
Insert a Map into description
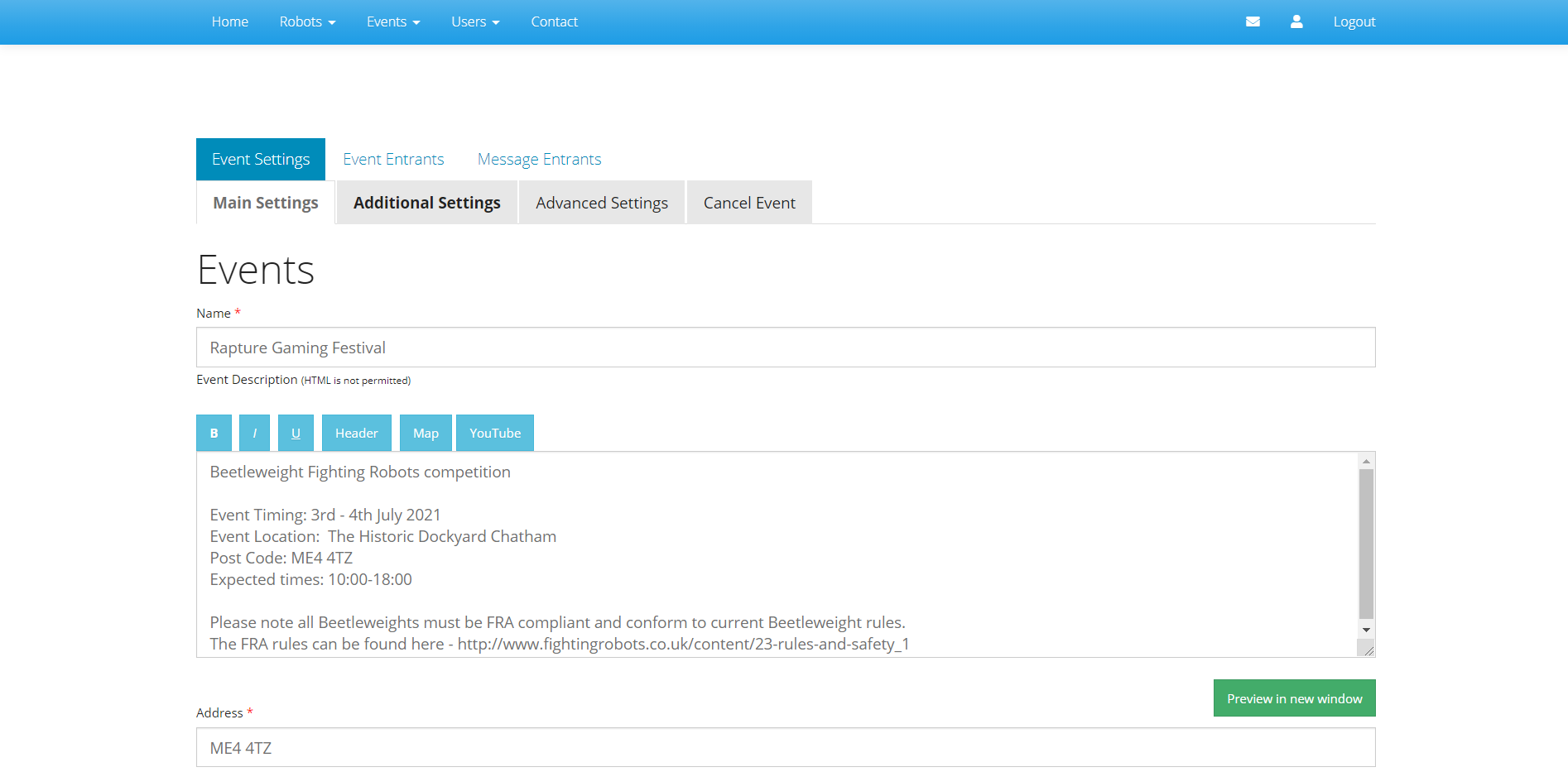(x=426, y=433)
